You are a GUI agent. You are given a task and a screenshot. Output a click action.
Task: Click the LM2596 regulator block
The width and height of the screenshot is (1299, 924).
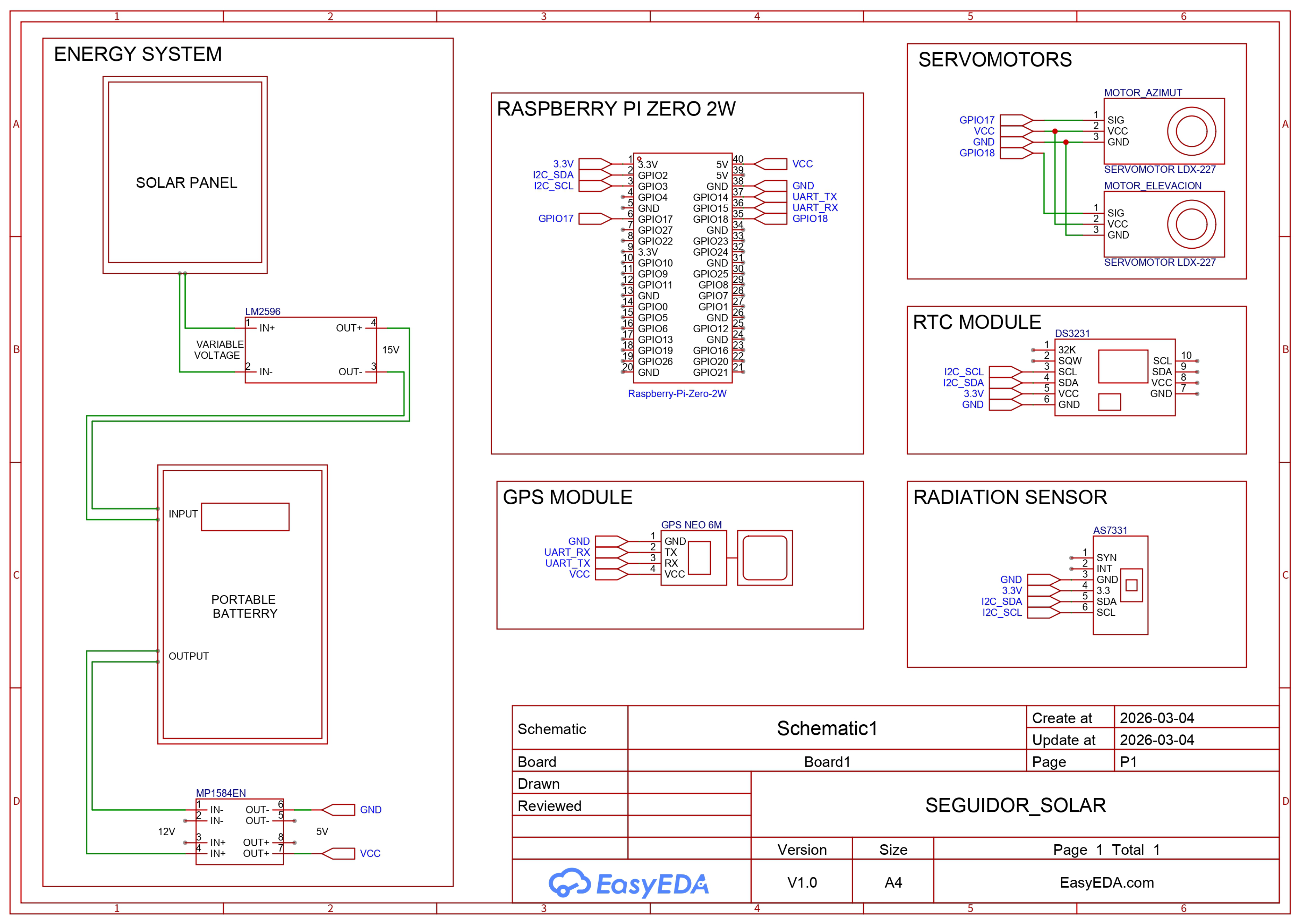click(311, 350)
